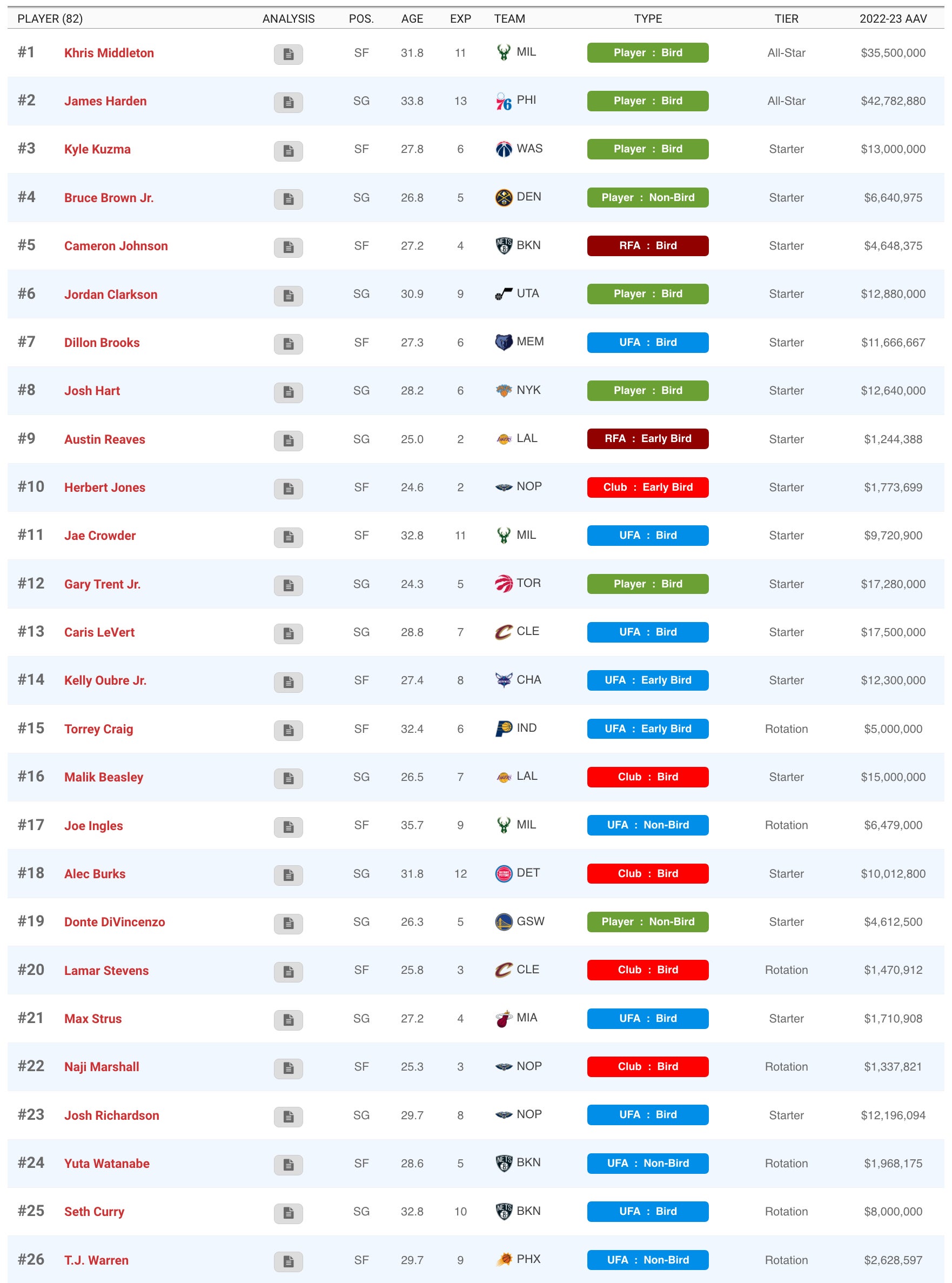Open Caris LeVert's analysis note icon
The height and width of the screenshot is (1283, 952).
[288, 634]
